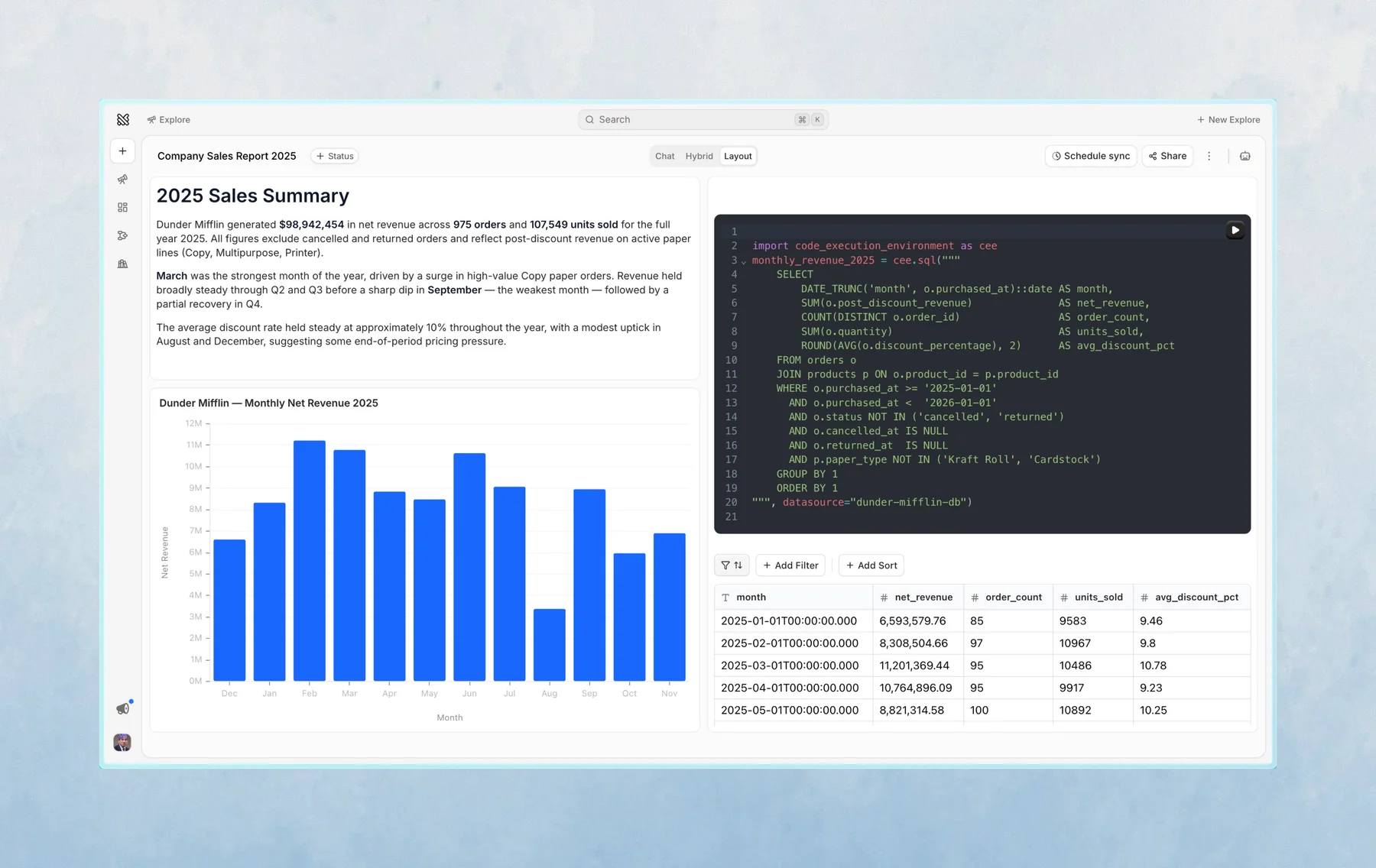The image size is (1376, 868).
Task: Click the tallest Feb bar in the chart
Action: click(x=310, y=560)
